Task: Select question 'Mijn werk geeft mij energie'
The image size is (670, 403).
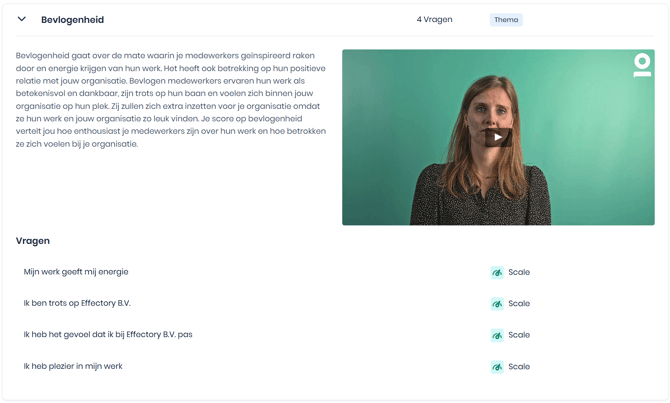Action: pos(76,272)
